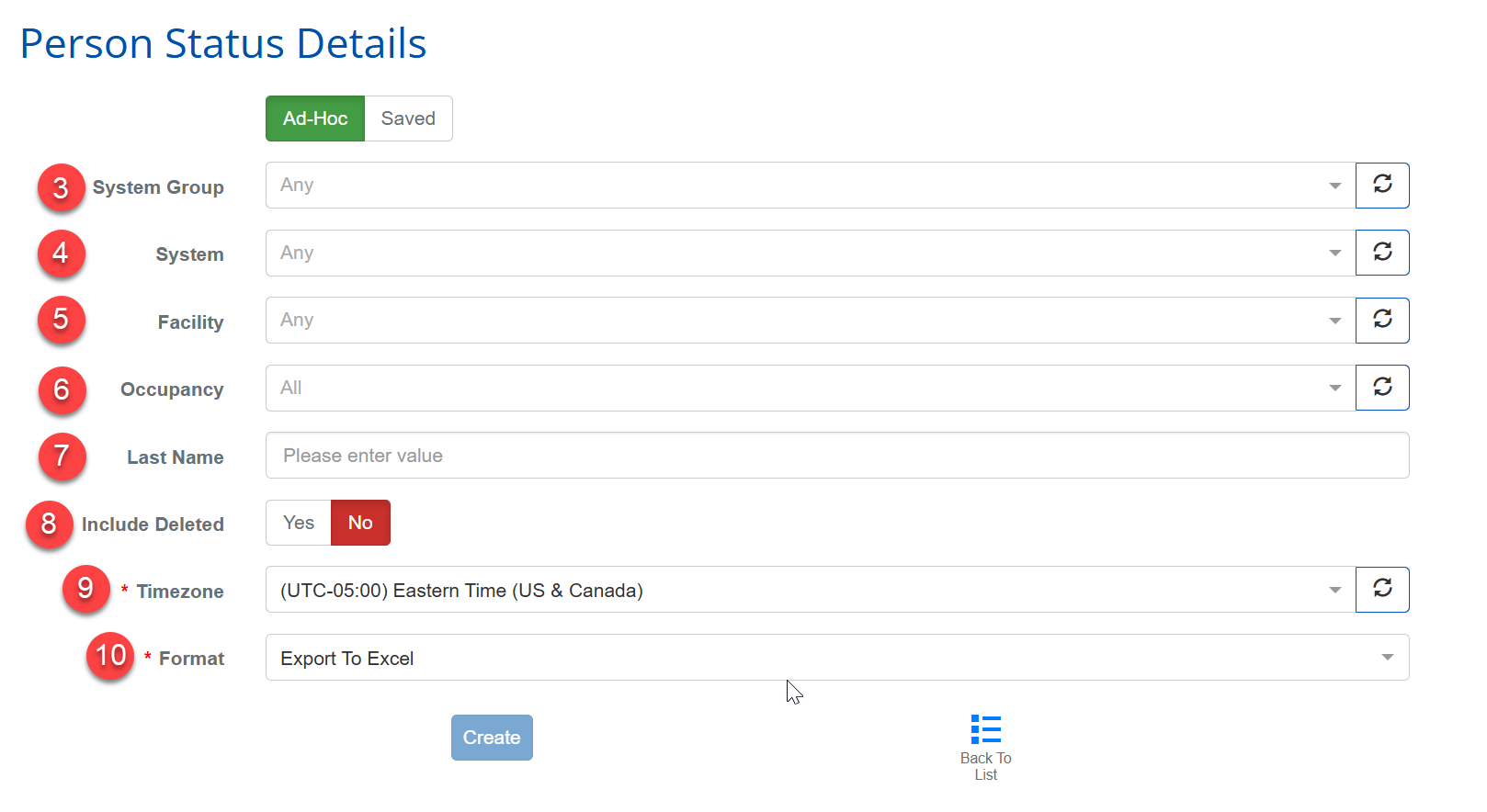Switch to the Saved tab
The image size is (1487, 812).
point(408,118)
